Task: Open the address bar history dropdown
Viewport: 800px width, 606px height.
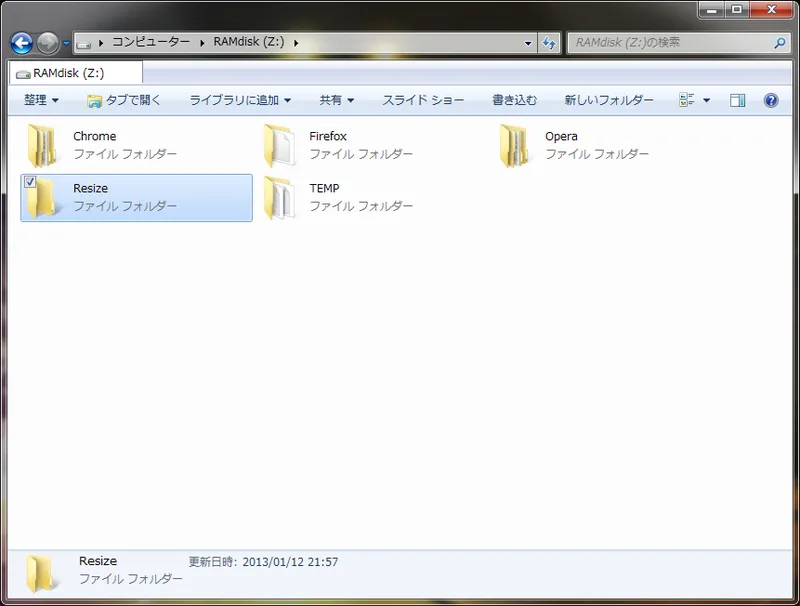Action: 528,41
